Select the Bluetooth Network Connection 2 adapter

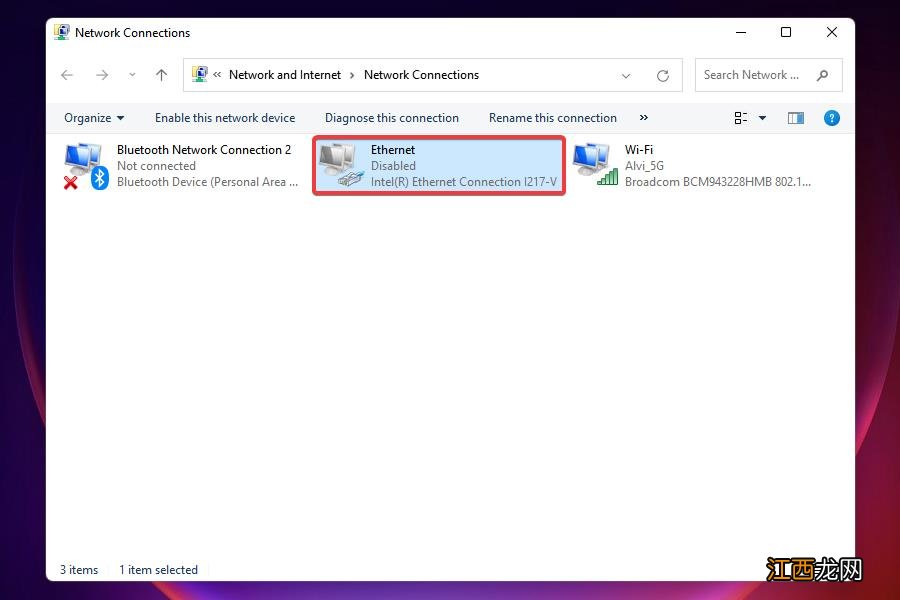pos(180,166)
